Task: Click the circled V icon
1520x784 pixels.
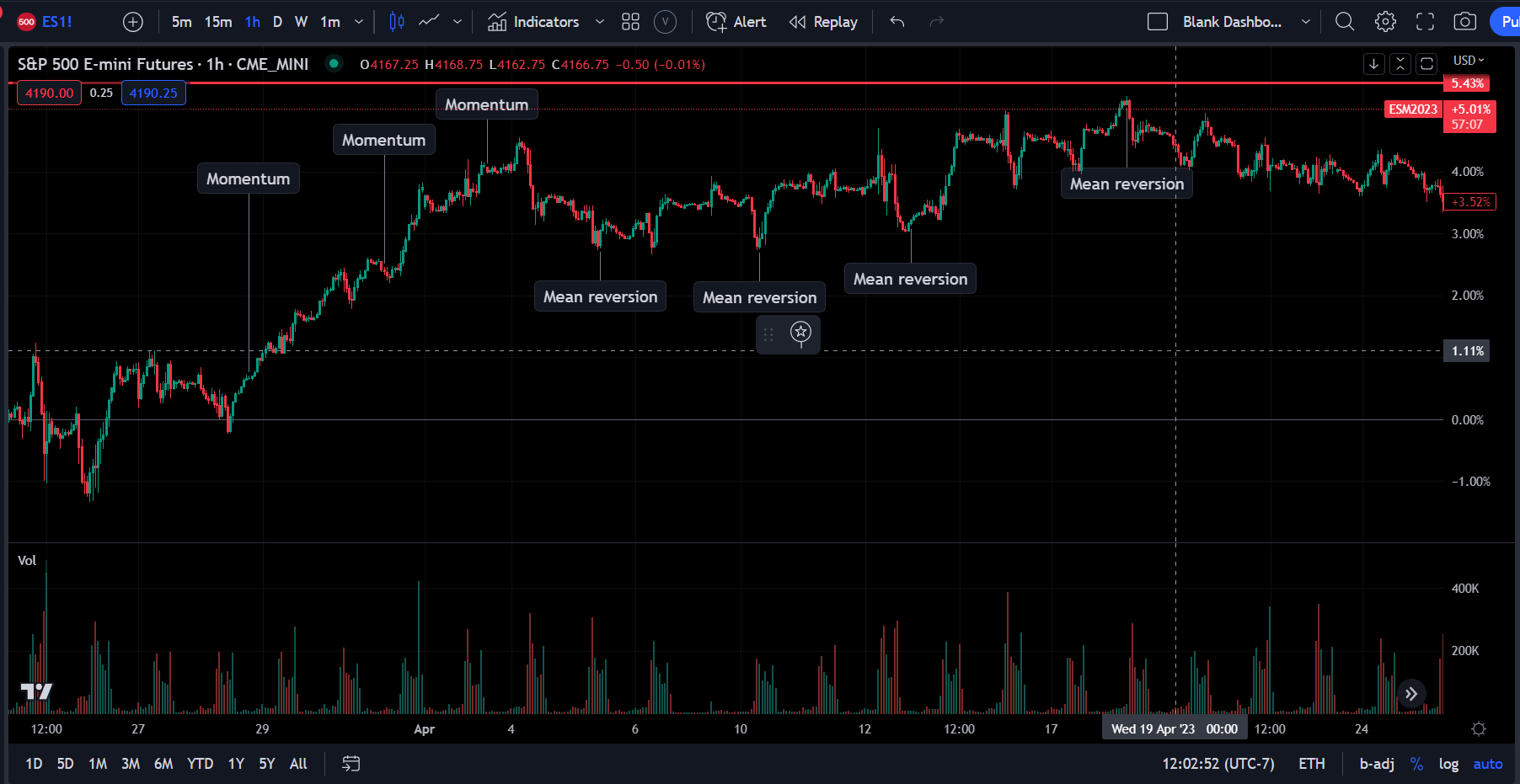Action: (x=666, y=22)
